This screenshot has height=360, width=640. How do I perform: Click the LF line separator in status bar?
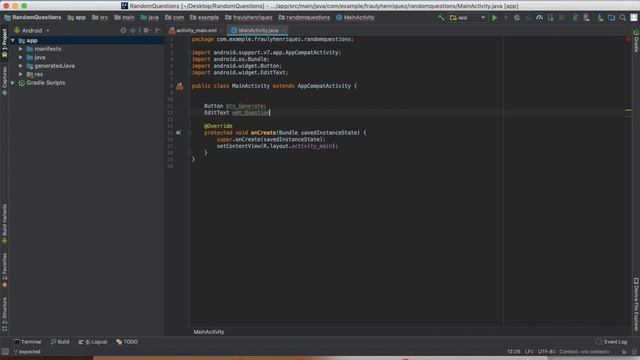529,351
